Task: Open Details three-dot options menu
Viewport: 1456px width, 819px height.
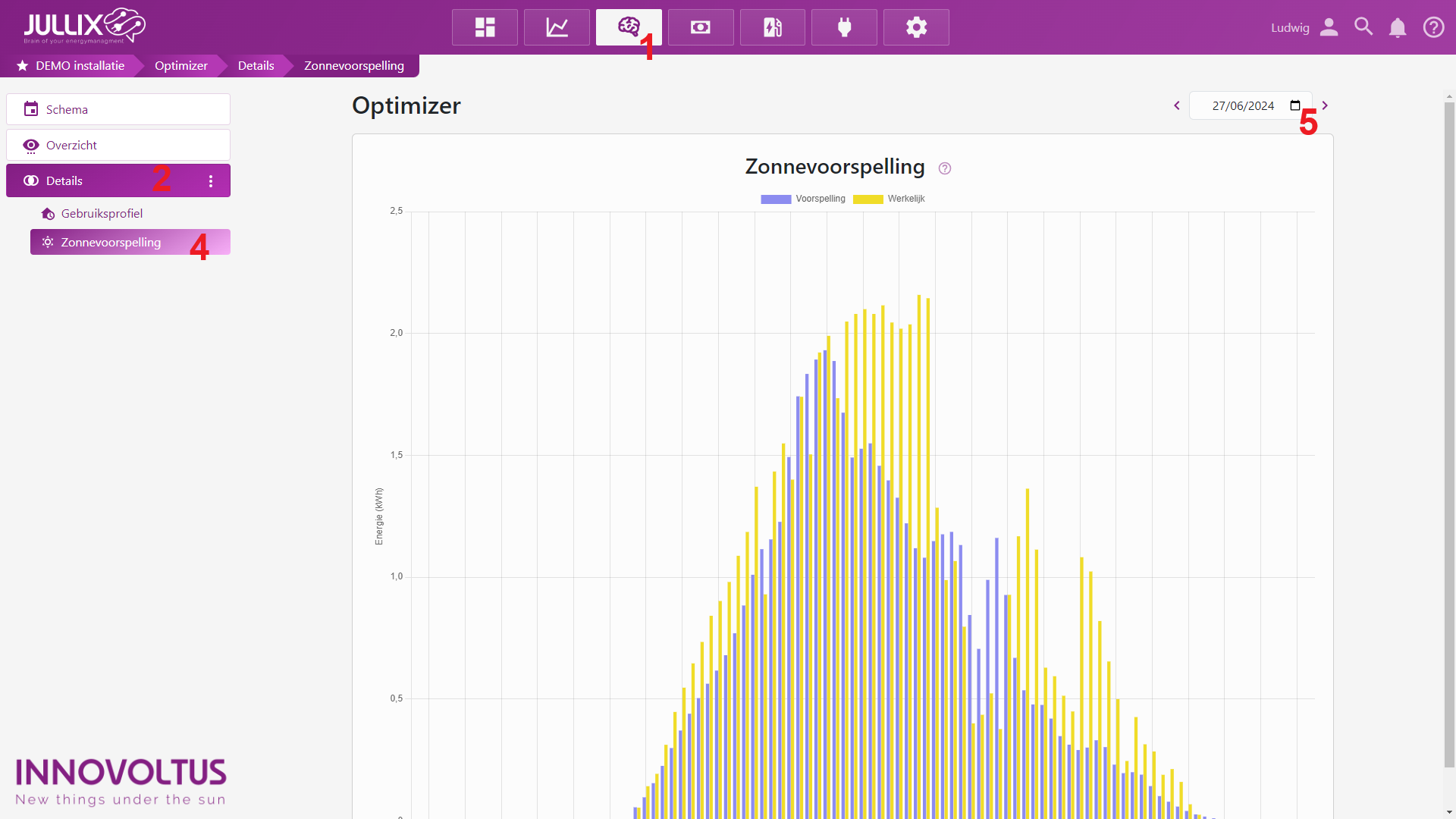Action: [211, 181]
